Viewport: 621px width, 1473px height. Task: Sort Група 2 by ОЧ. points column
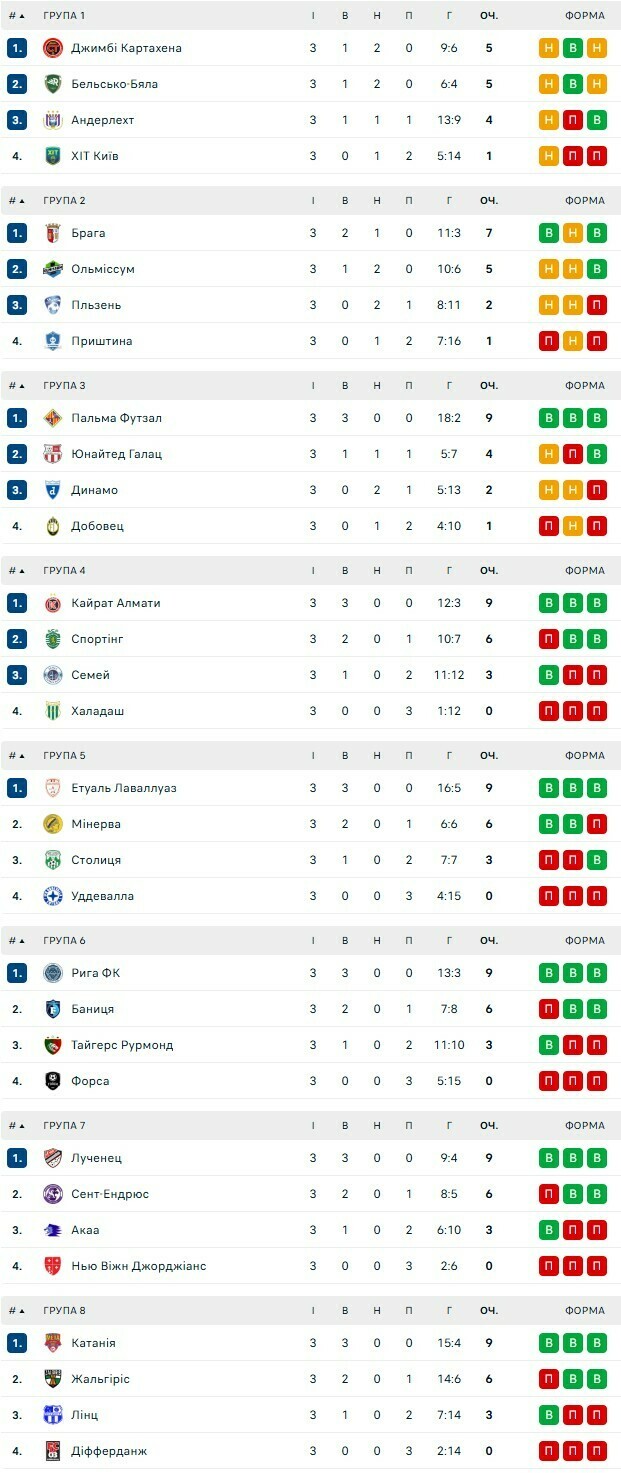[488, 201]
